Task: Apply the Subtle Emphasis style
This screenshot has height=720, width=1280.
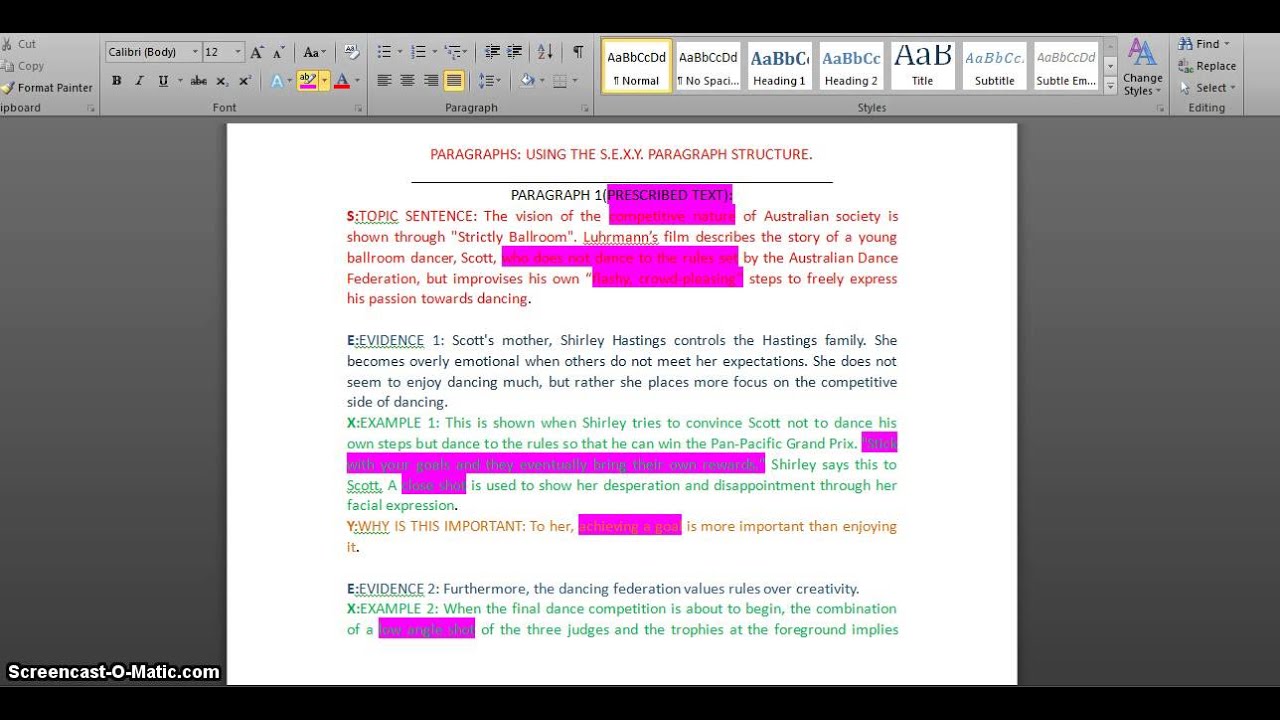Action: (1066, 67)
